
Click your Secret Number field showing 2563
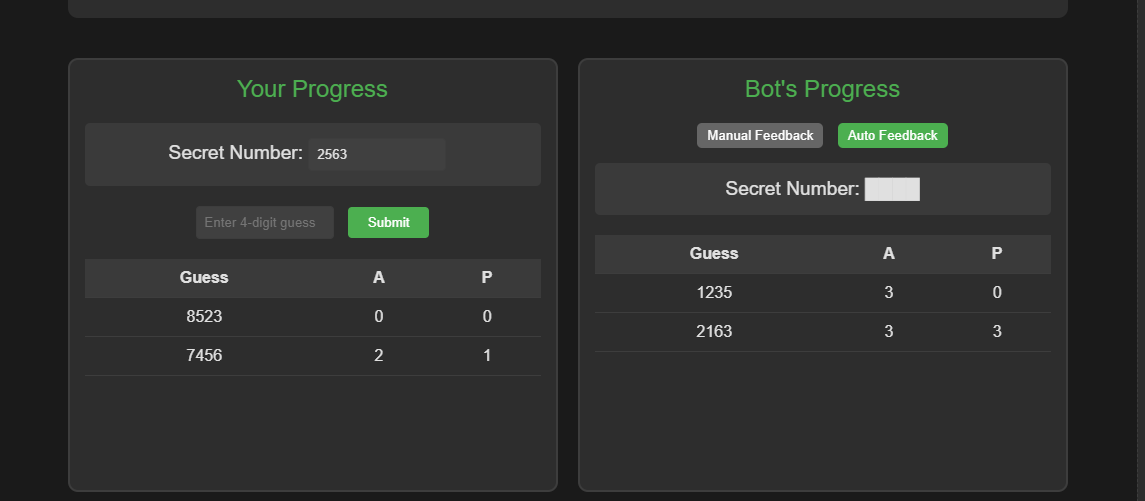376,154
